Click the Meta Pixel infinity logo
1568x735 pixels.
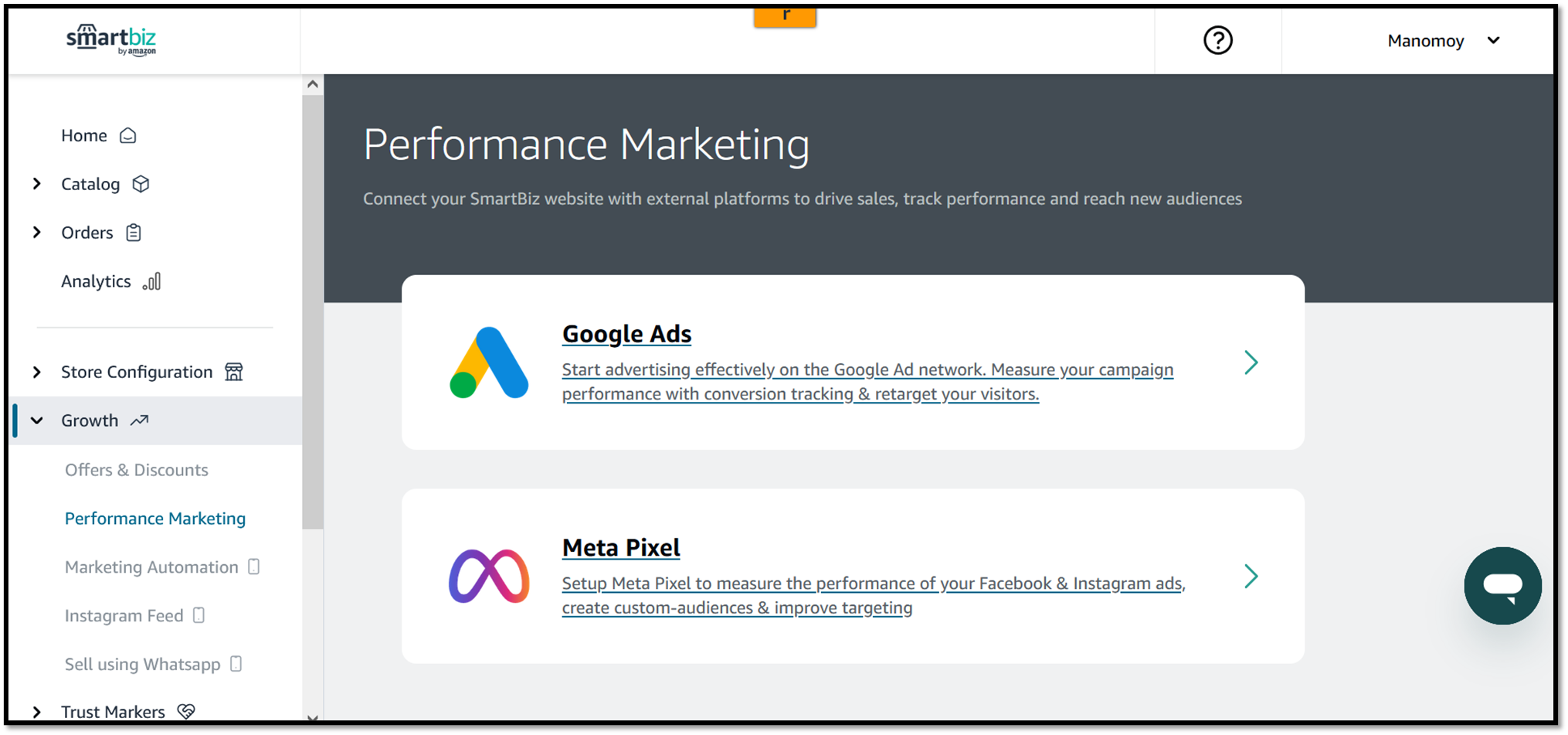[x=489, y=576]
